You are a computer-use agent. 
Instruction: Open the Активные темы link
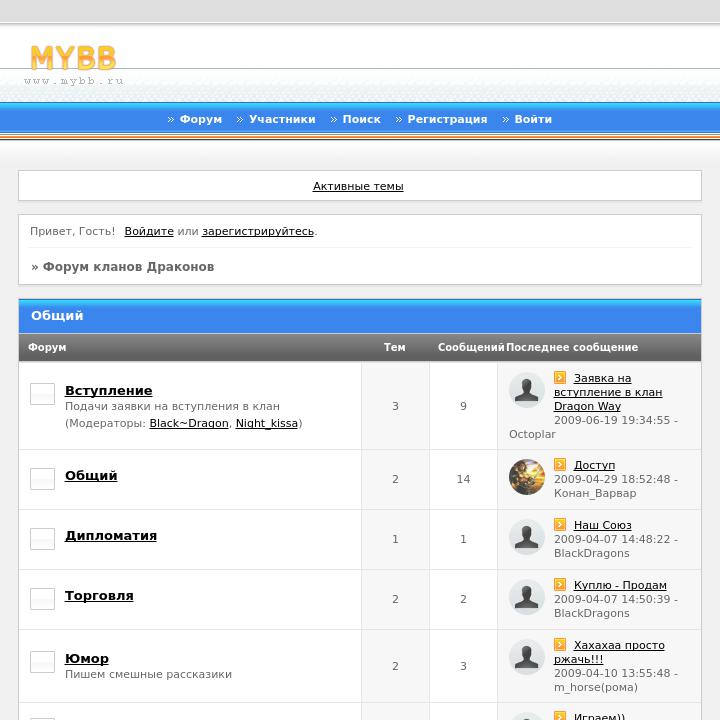[358, 186]
